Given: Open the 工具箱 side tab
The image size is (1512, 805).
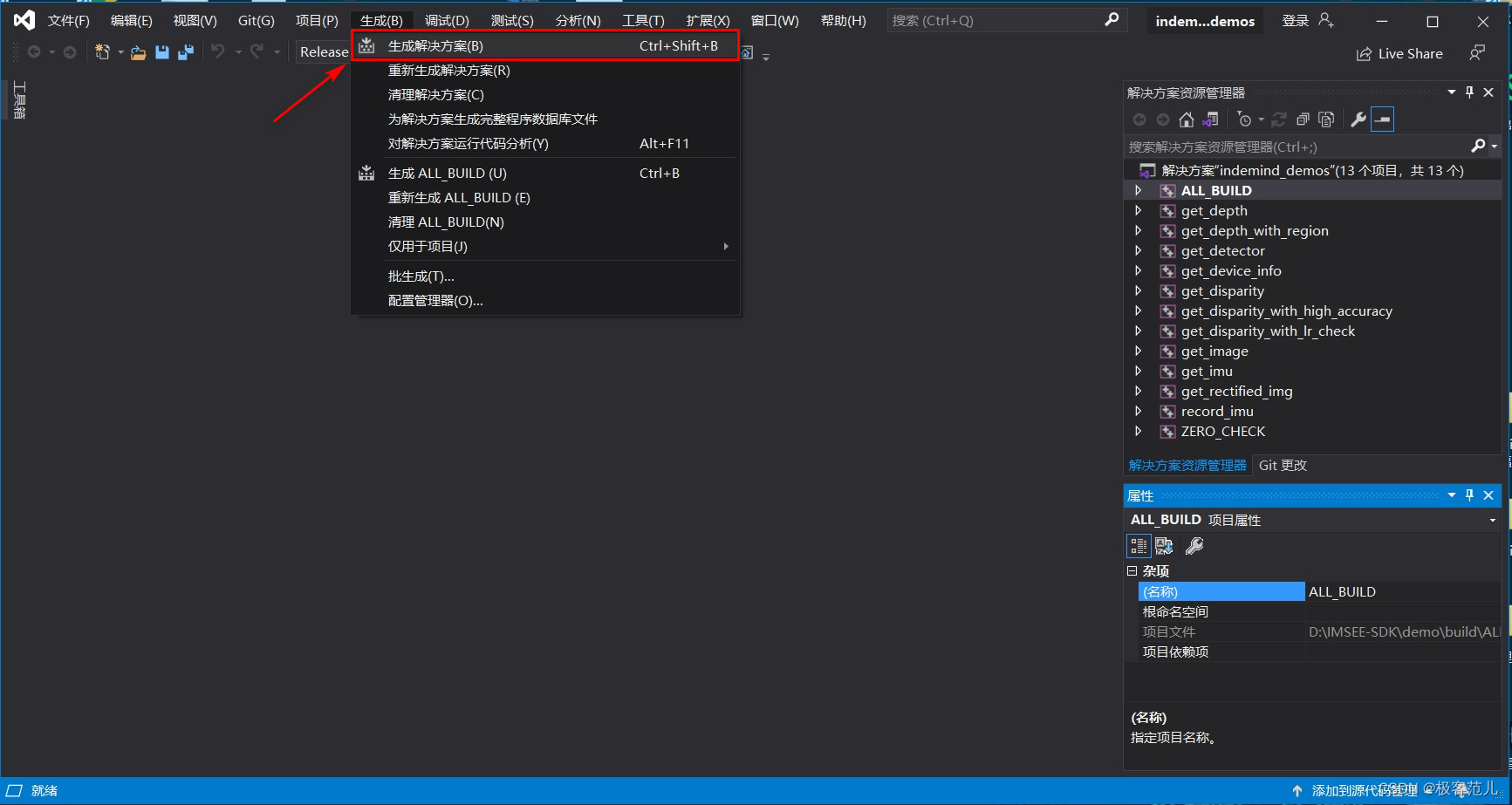Looking at the screenshot, I should click(x=19, y=100).
